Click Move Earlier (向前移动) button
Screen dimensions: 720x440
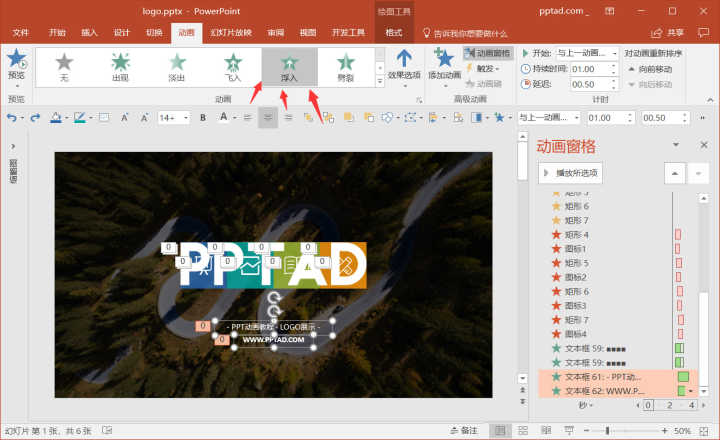pyautogui.click(x=650, y=69)
